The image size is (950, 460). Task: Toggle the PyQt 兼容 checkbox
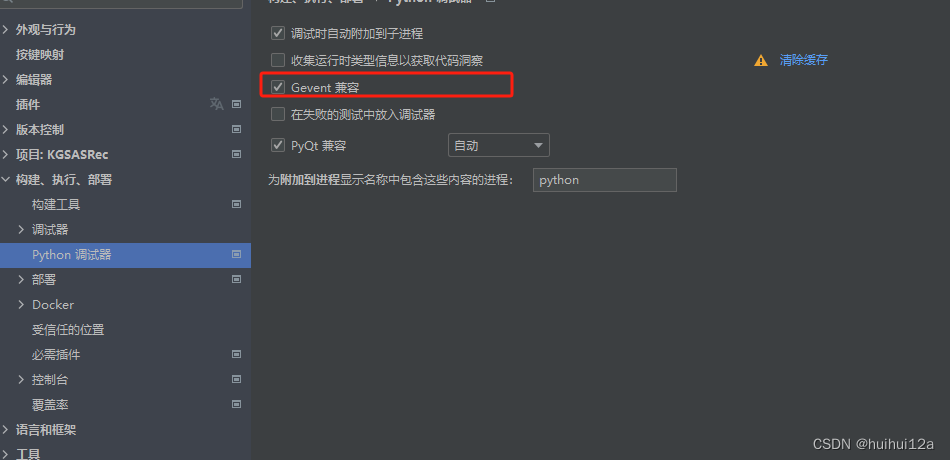point(278,145)
